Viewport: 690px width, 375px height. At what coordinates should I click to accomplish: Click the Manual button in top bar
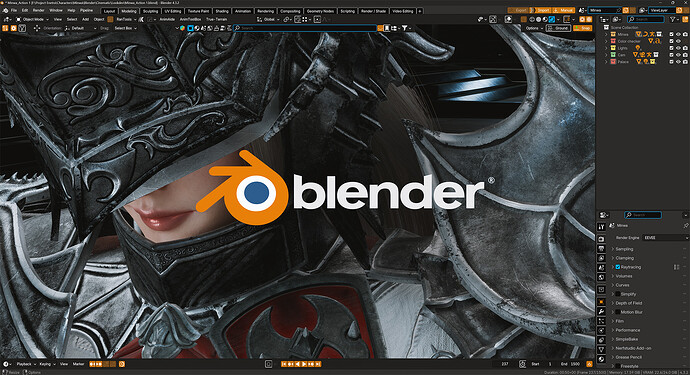[564, 10]
